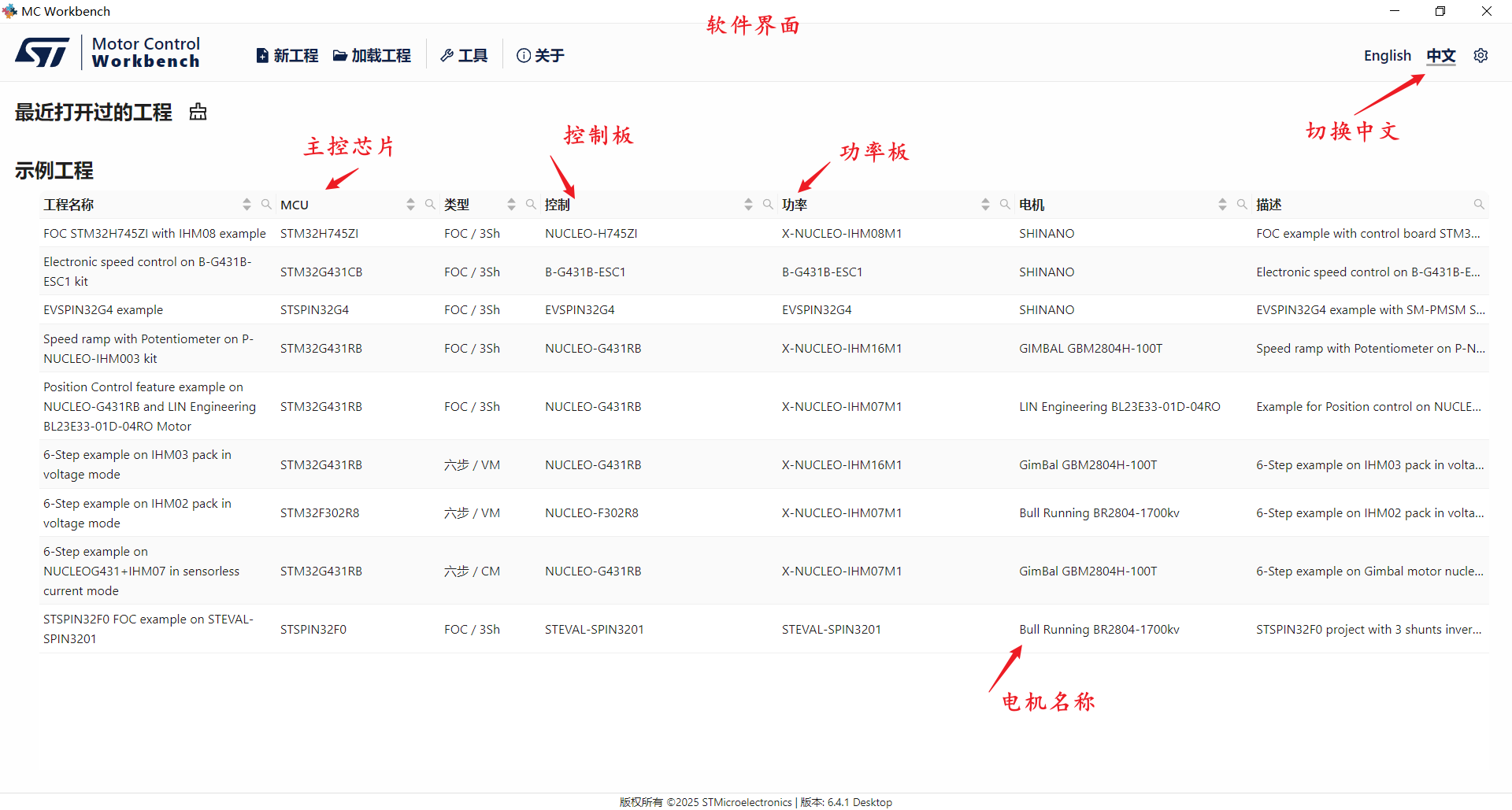The width and height of the screenshot is (1512, 810).
Task: Click the NUCLEO-F302R8 control board cell
Action: tap(591, 513)
